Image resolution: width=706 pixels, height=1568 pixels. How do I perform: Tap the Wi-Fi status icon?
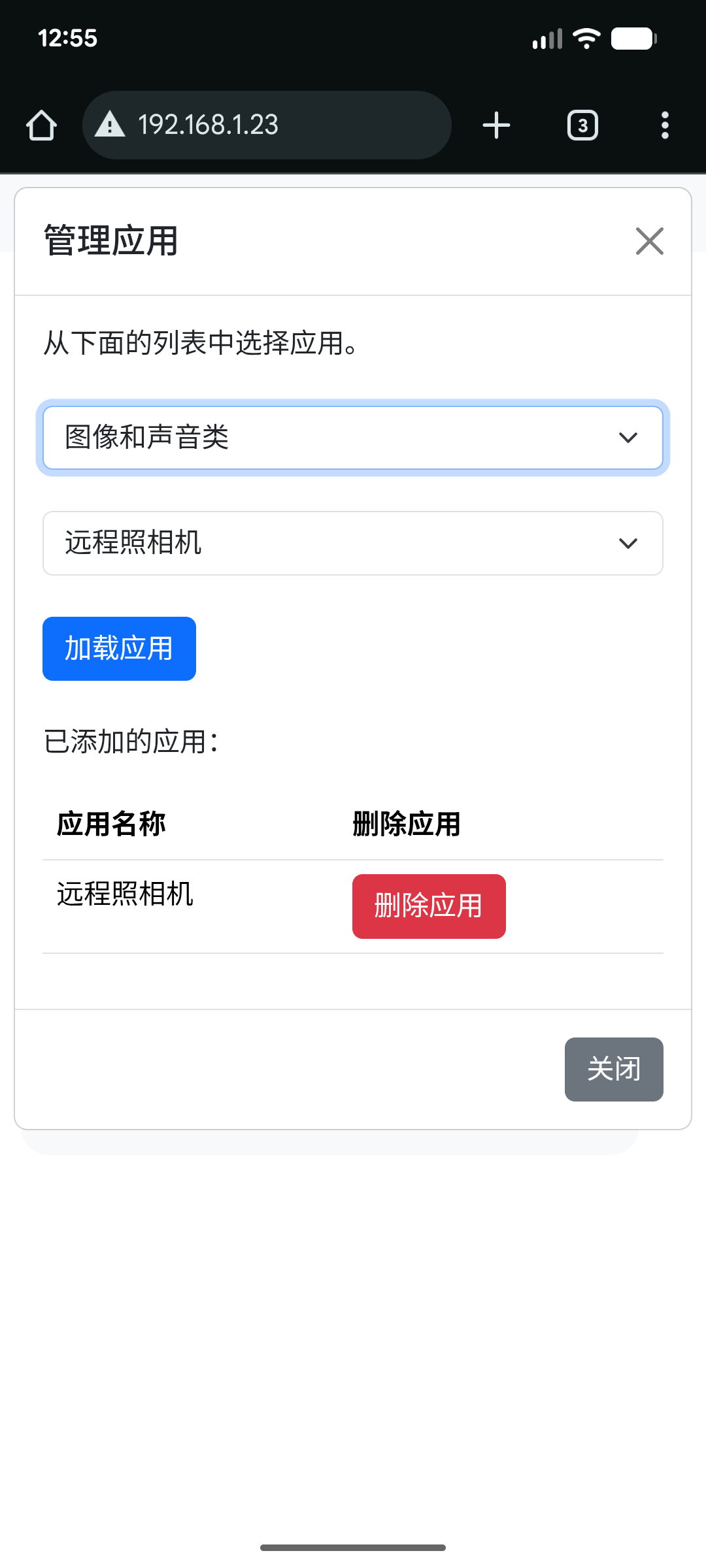tap(586, 39)
